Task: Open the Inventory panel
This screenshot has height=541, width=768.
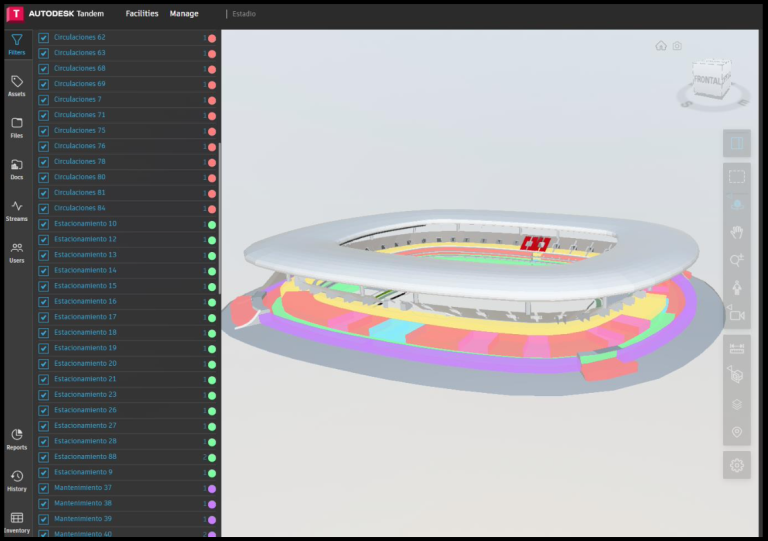Action: point(17,522)
